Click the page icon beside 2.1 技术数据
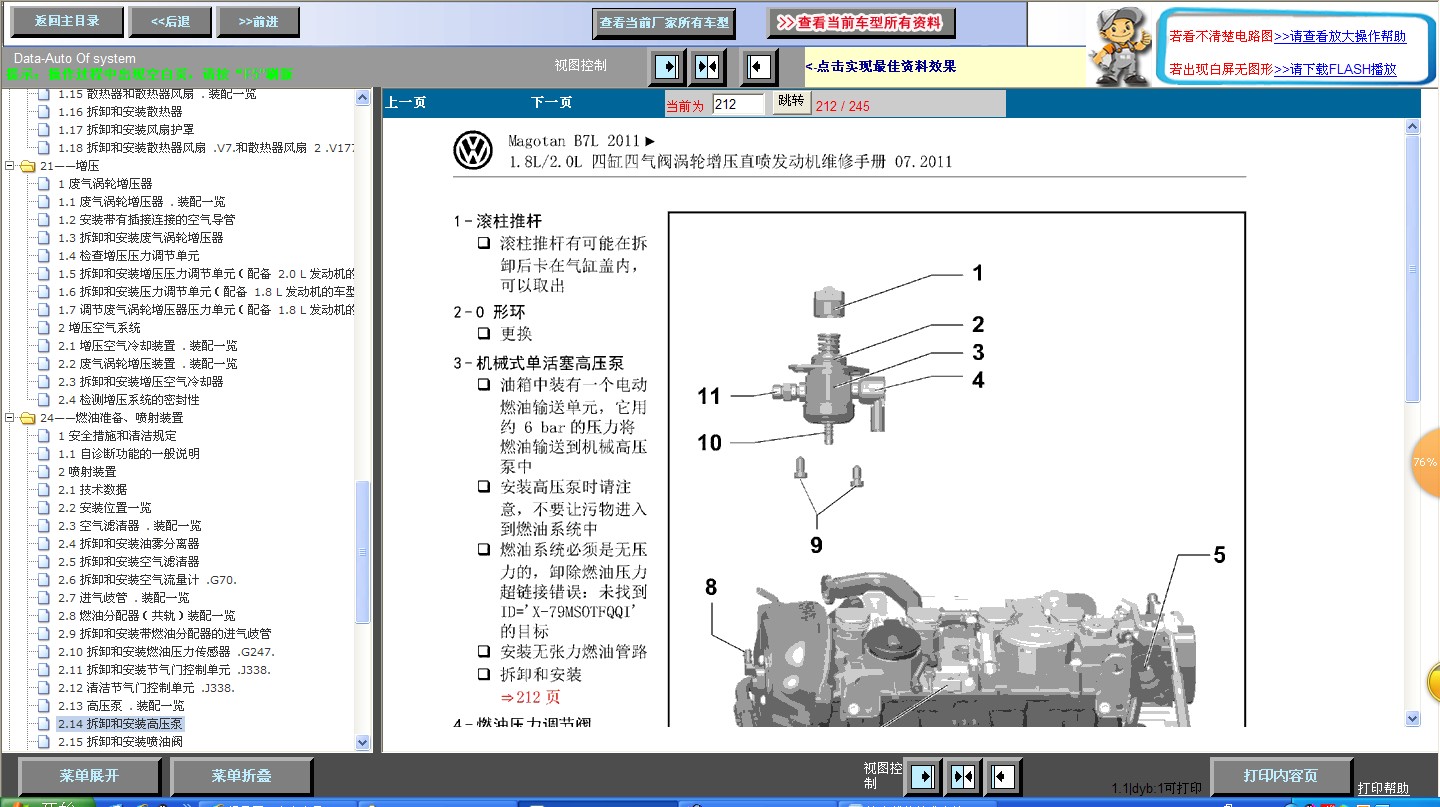1440x807 pixels. pyautogui.click(x=43, y=490)
